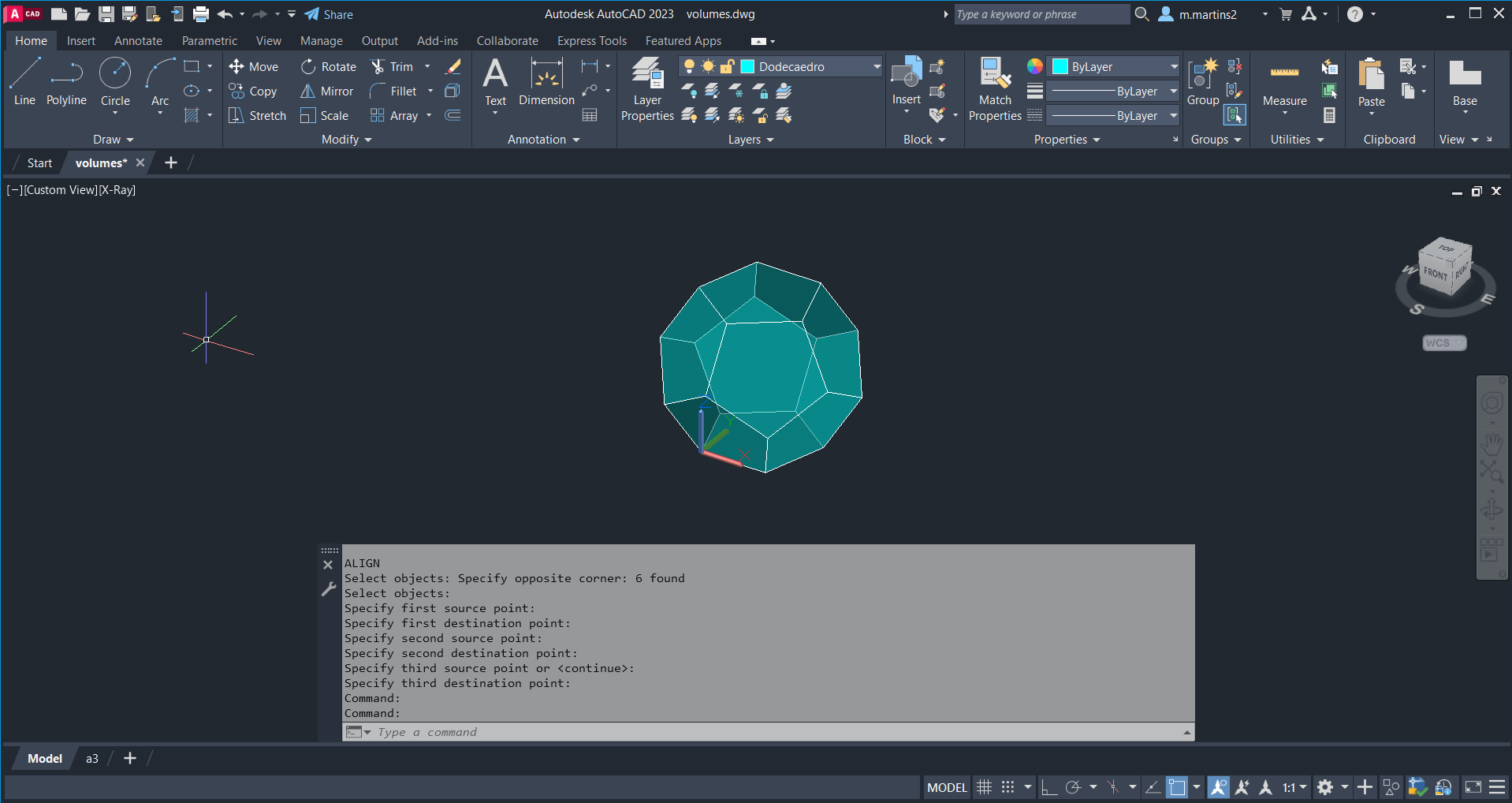1512x803 pixels.
Task: Click the command line input field
Action: [x=773, y=732]
